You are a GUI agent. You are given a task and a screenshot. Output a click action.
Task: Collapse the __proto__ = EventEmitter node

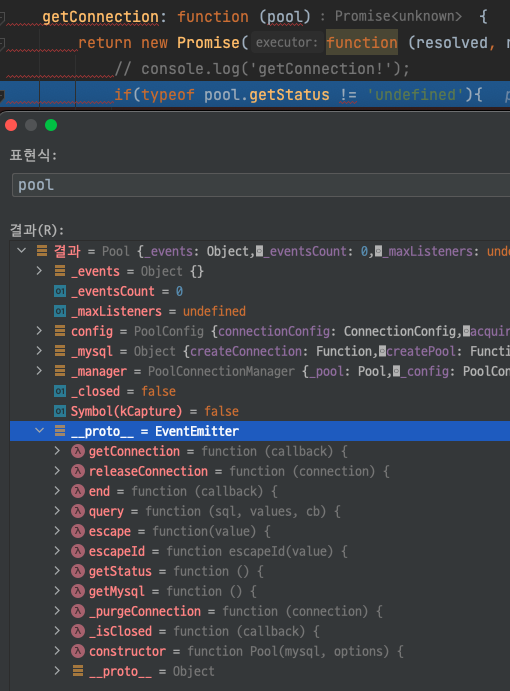(39, 431)
